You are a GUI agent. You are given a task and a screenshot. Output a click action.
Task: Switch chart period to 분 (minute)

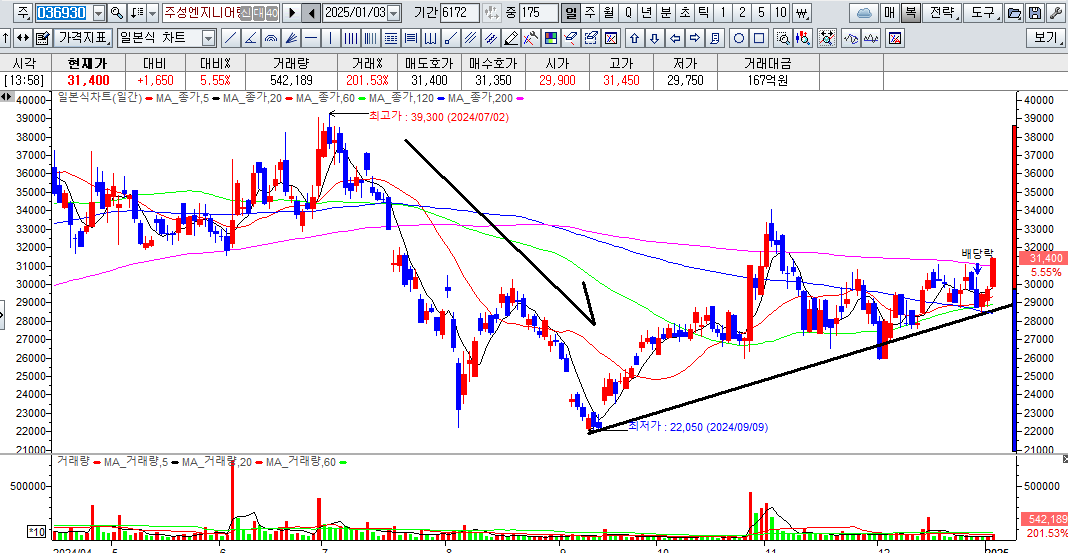pyautogui.click(x=665, y=13)
